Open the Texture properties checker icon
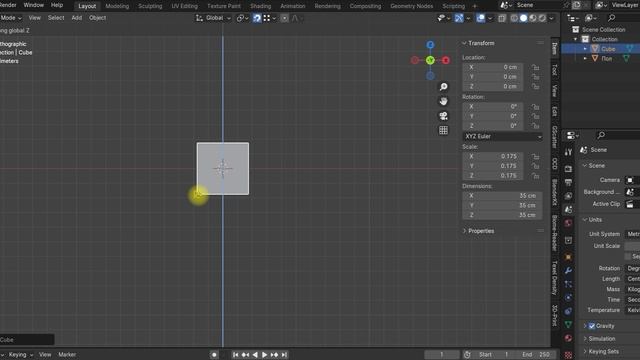The height and width of the screenshot is (360, 640). pos(568,354)
